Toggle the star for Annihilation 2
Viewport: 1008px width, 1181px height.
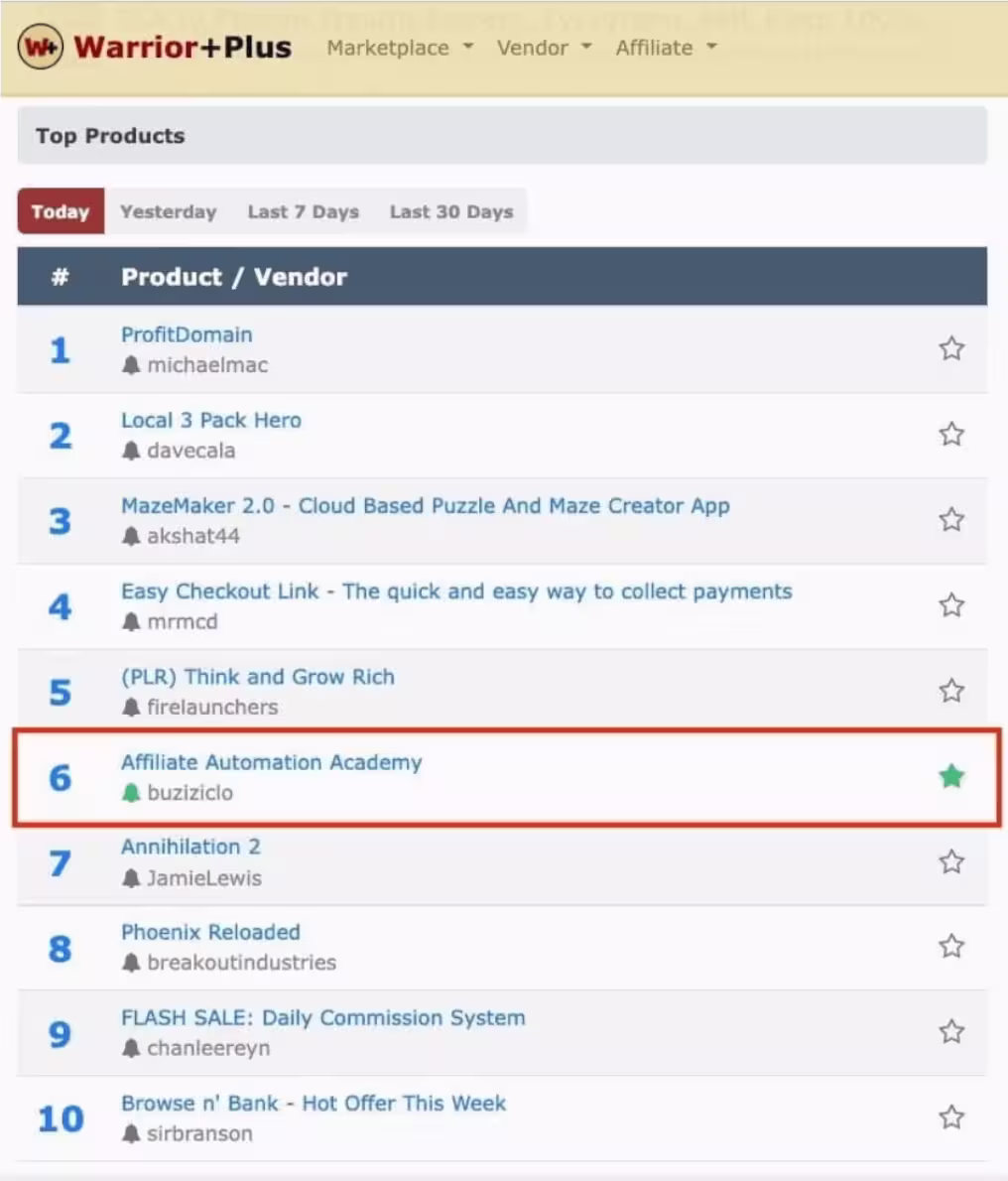tap(951, 860)
